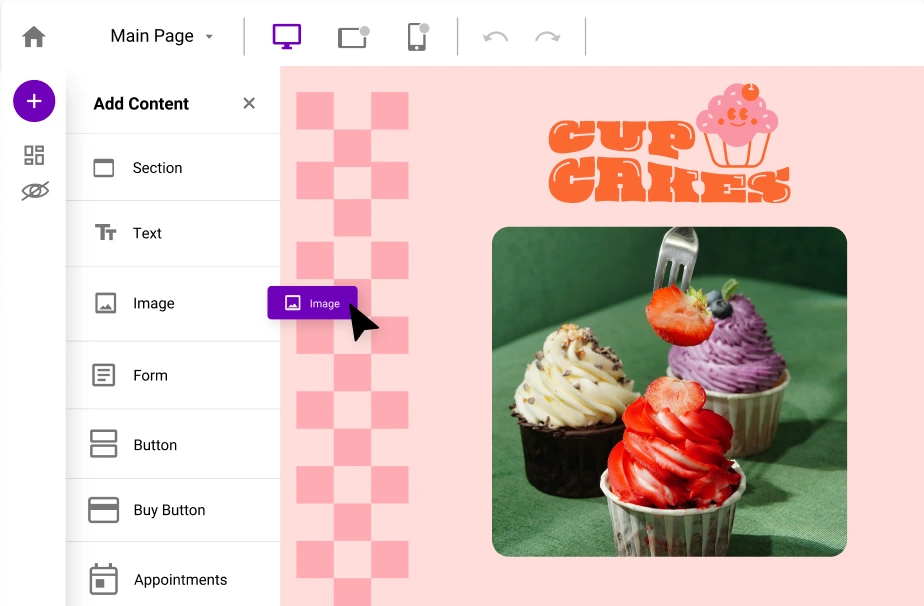
Task: Select the cupcake photo on canvas
Action: click(669, 391)
